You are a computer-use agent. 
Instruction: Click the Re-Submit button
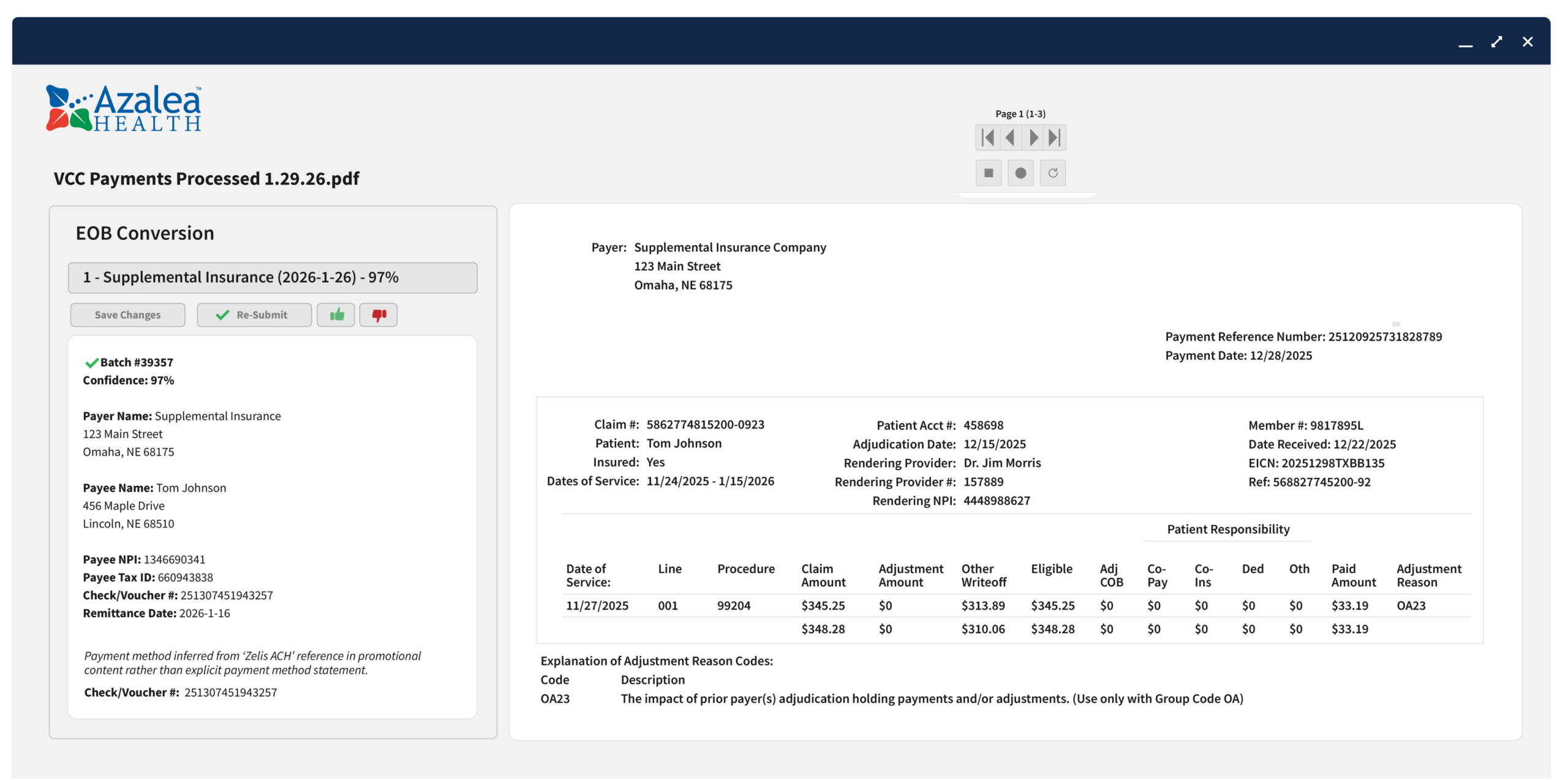pyautogui.click(x=254, y=315)
